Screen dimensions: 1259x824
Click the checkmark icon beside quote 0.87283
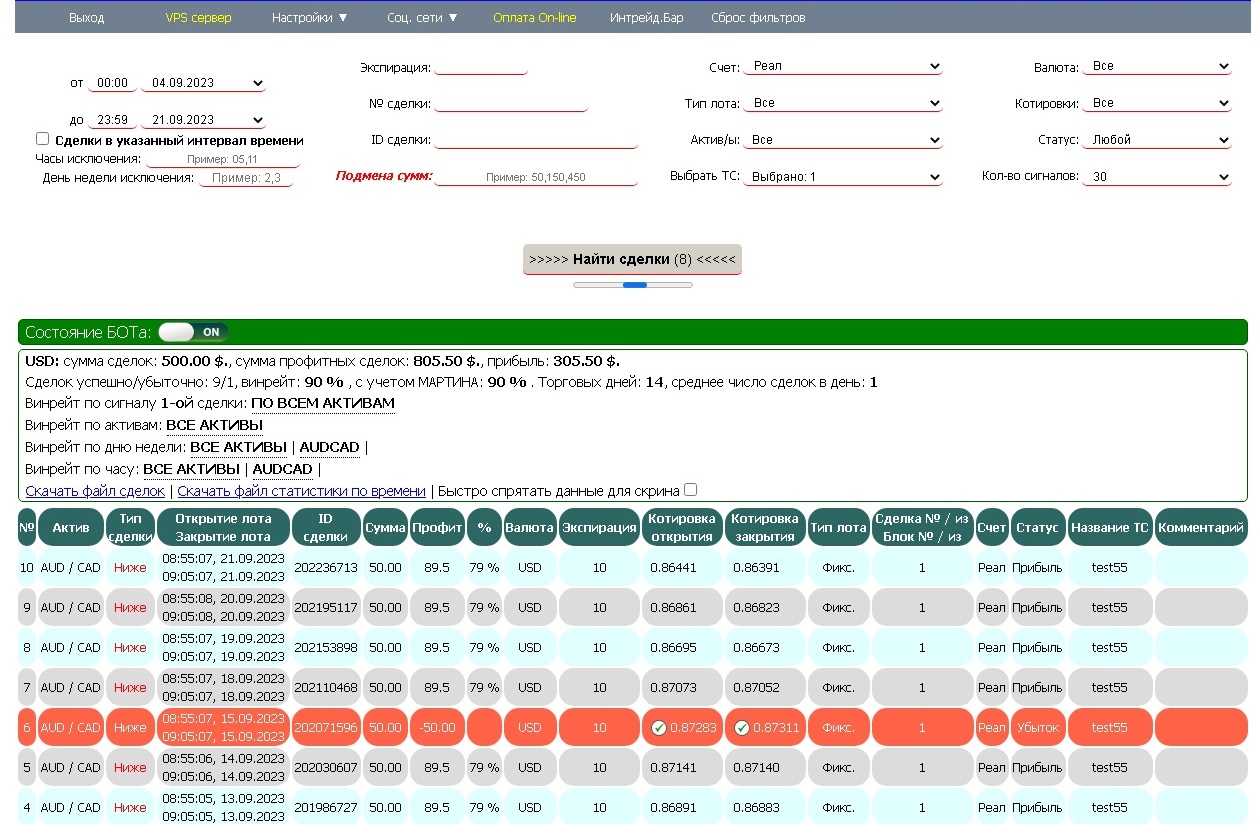(658, 728)
